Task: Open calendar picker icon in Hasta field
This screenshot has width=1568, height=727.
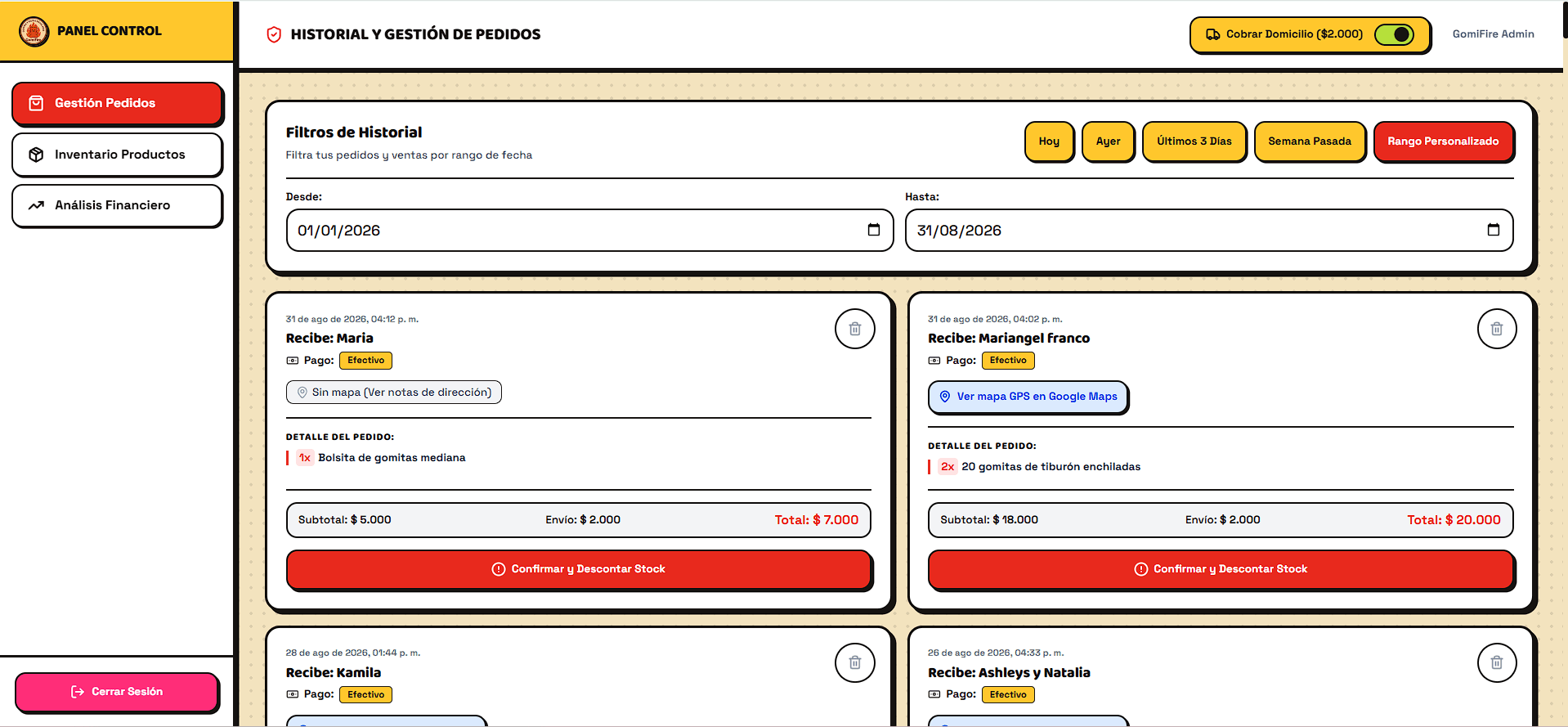Action: tap(1493, 230)
